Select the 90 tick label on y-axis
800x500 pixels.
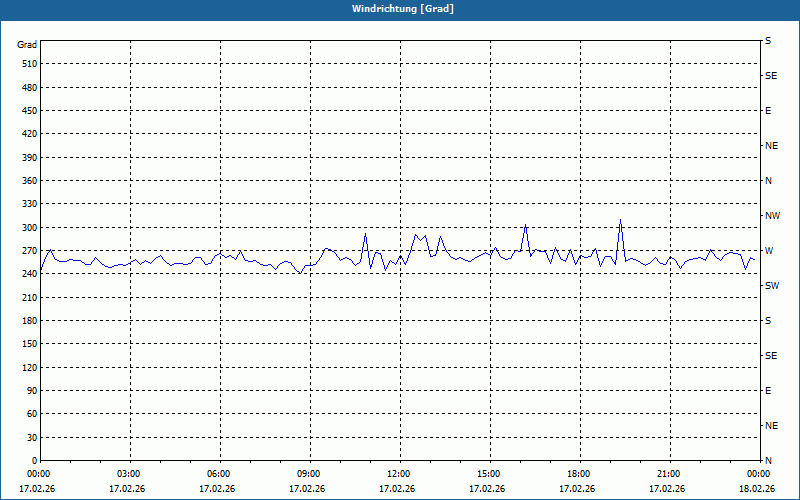[x=30, y=391]
